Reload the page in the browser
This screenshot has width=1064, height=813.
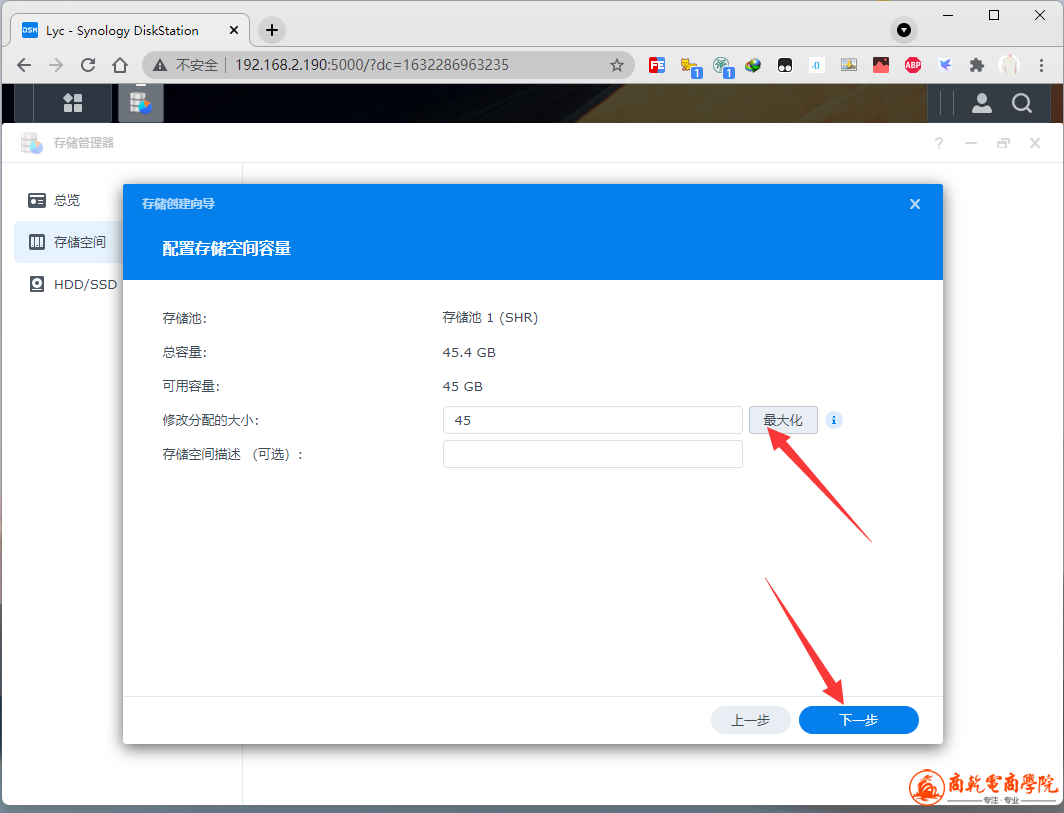pyautogui.click(x=88, y=65)
